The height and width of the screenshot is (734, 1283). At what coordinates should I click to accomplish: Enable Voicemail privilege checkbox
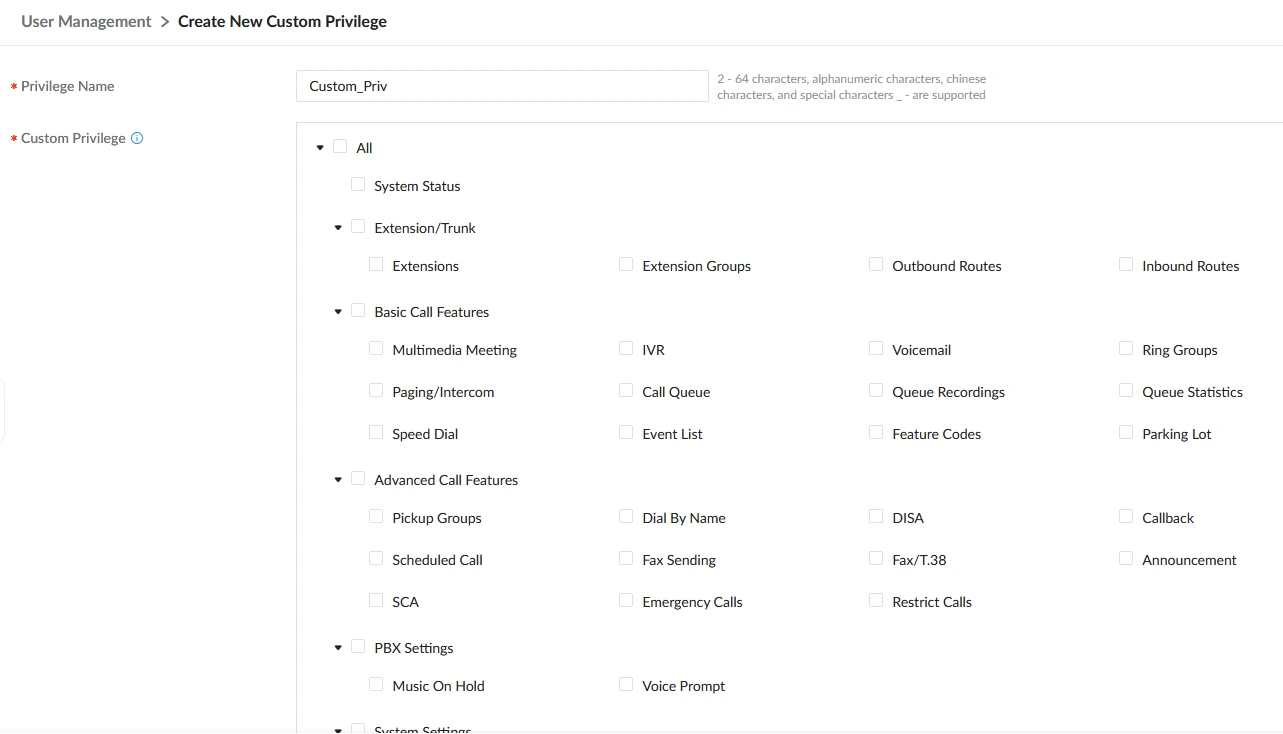[x=876, y=348]
